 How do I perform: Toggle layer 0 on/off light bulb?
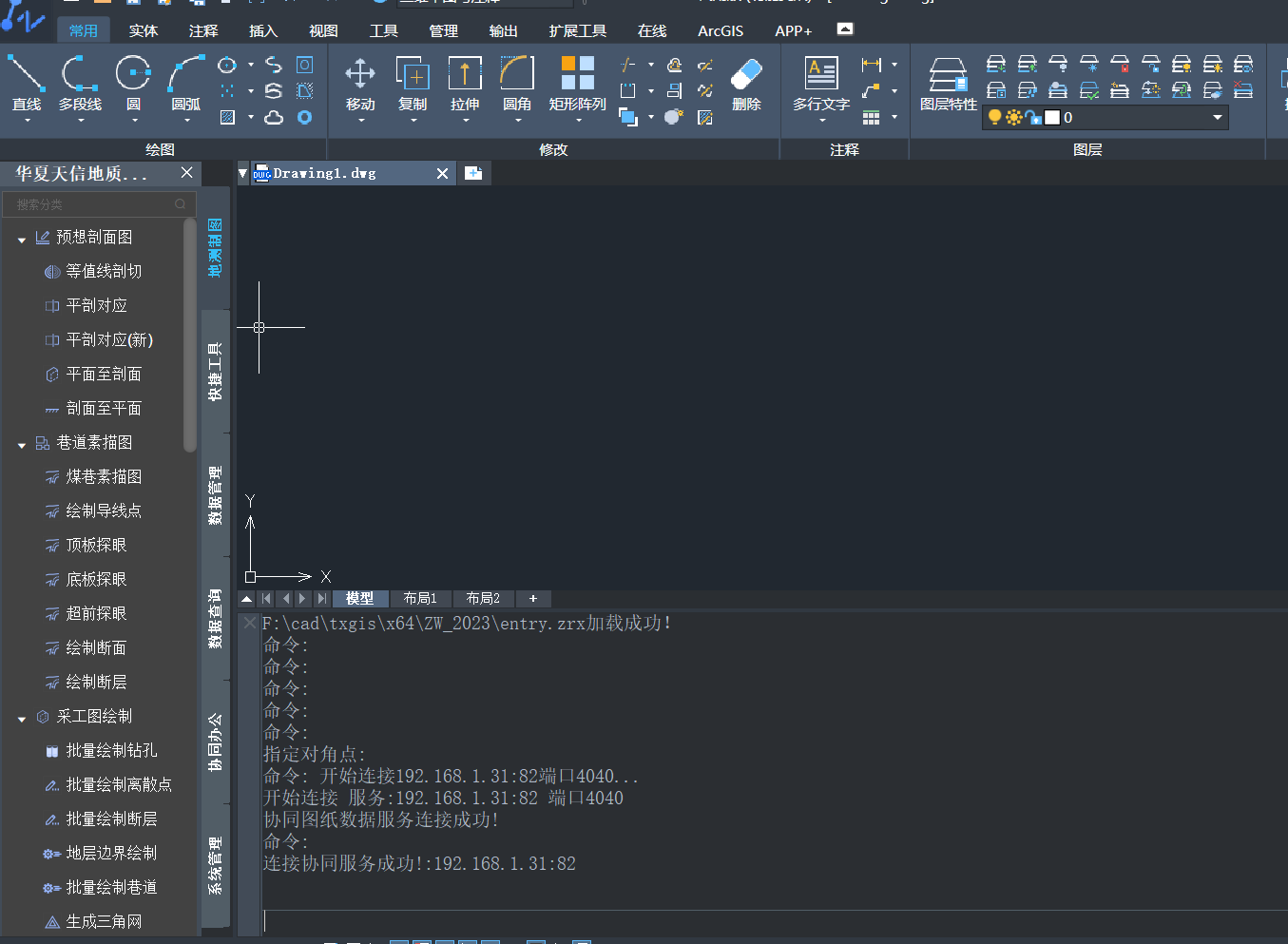[994, 117]
